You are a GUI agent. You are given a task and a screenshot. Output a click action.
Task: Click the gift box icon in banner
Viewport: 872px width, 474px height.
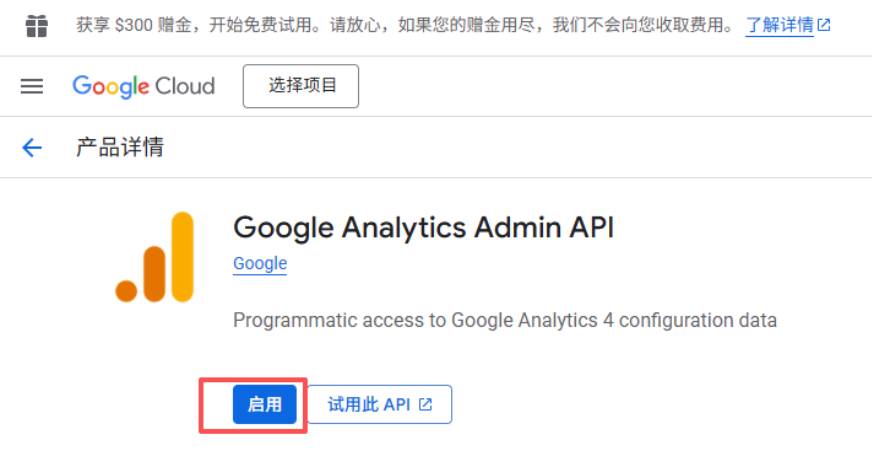[37, 26]
